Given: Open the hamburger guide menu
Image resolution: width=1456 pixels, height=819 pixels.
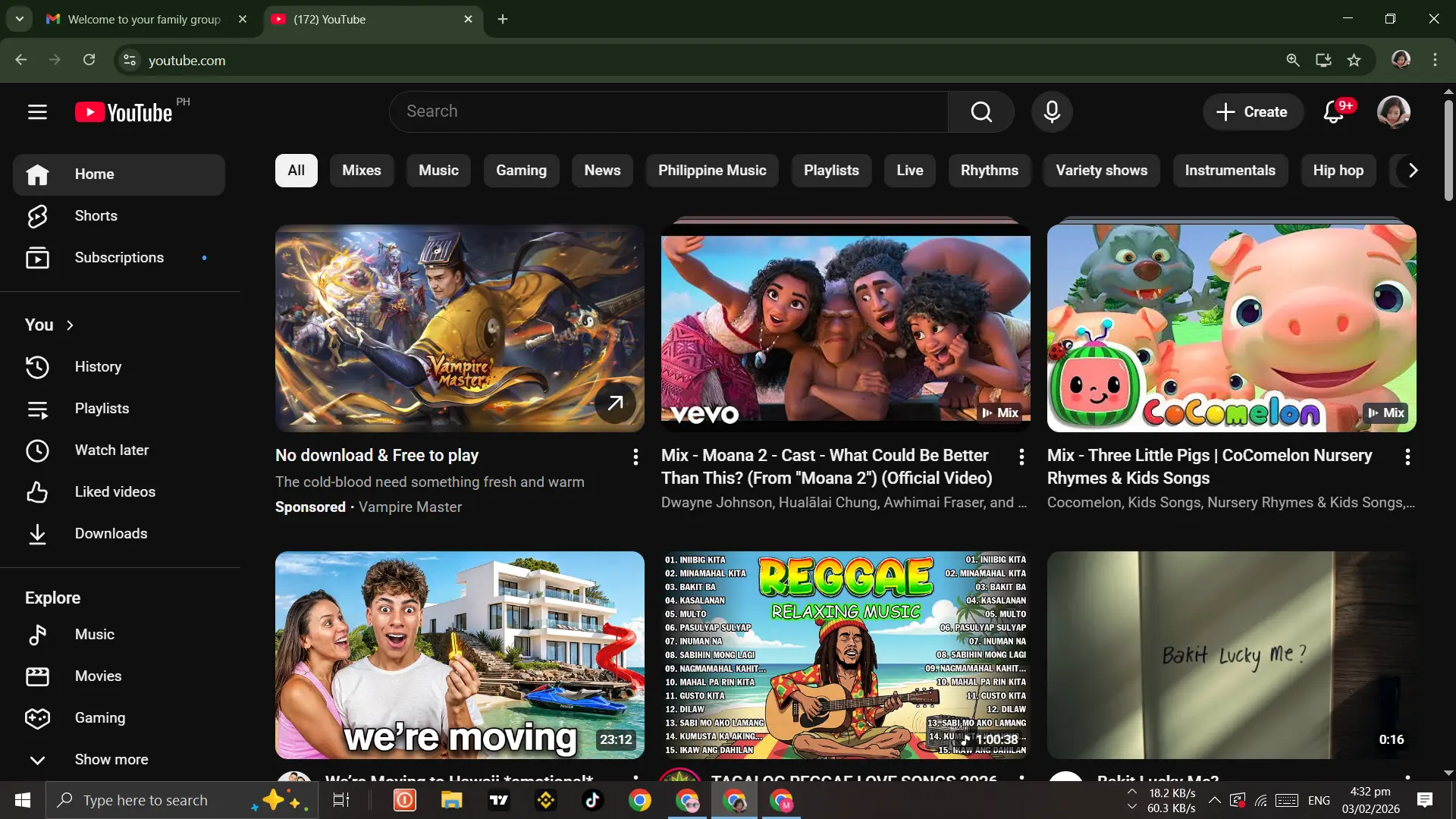Looking at the screenshot, I should [37, 112].
